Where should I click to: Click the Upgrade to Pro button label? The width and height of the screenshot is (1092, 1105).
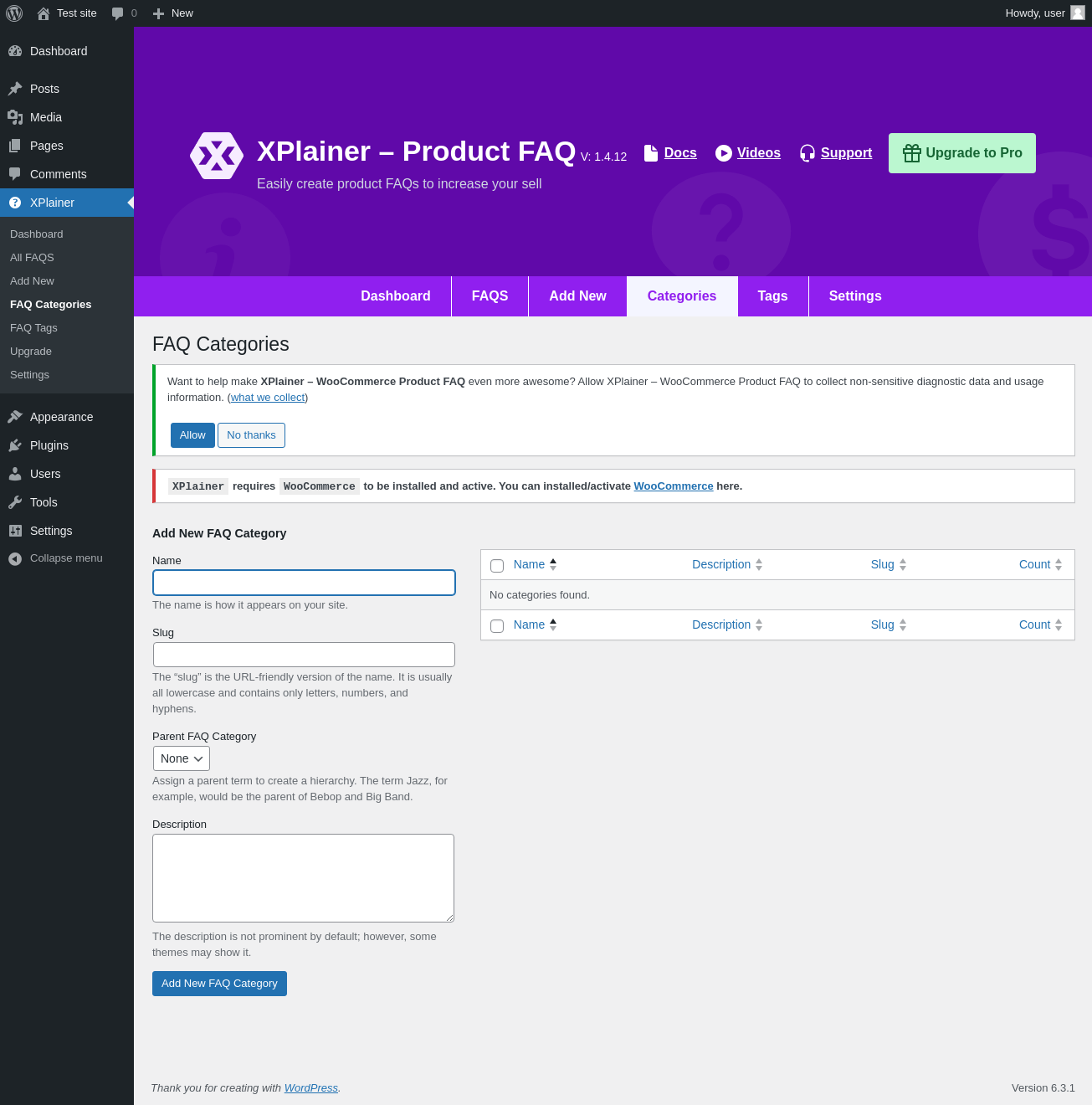(x=974, y=153)
